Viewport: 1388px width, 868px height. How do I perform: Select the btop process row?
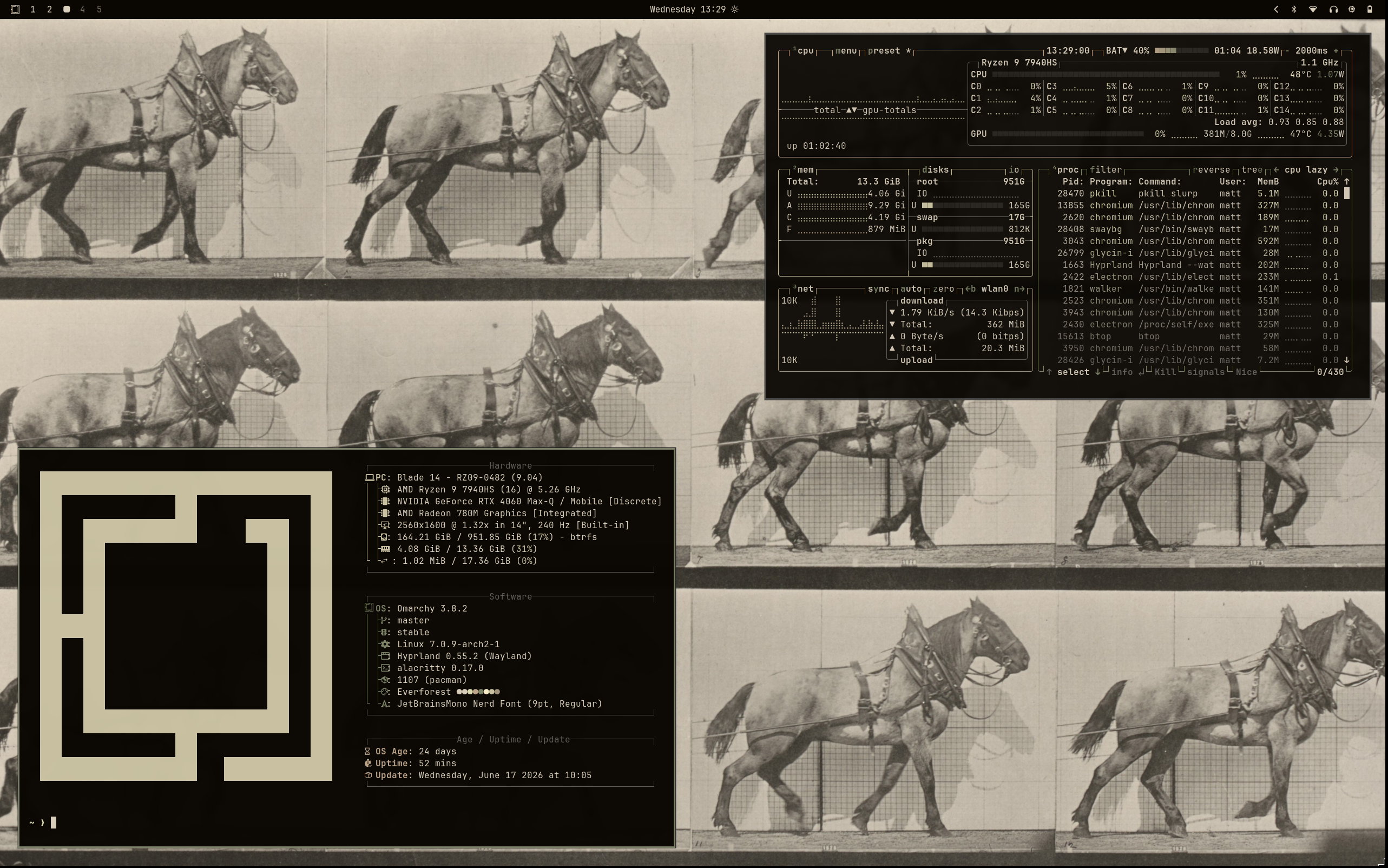[1197, 337]
